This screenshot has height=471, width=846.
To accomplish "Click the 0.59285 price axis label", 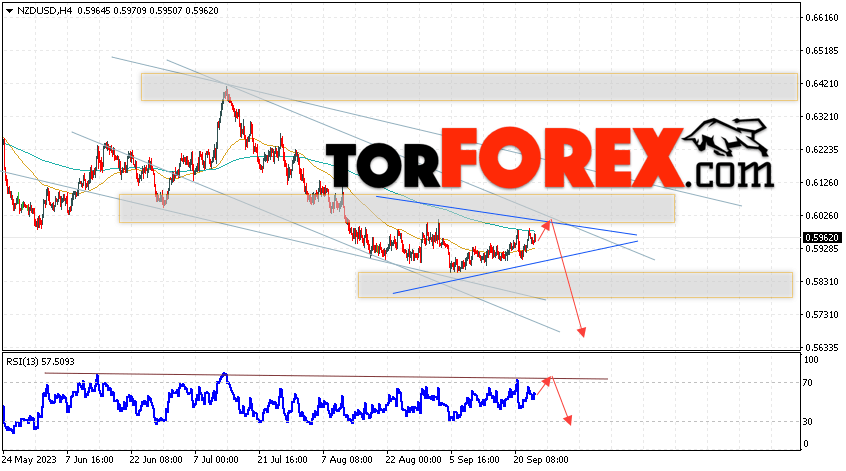I will [822, 249].
